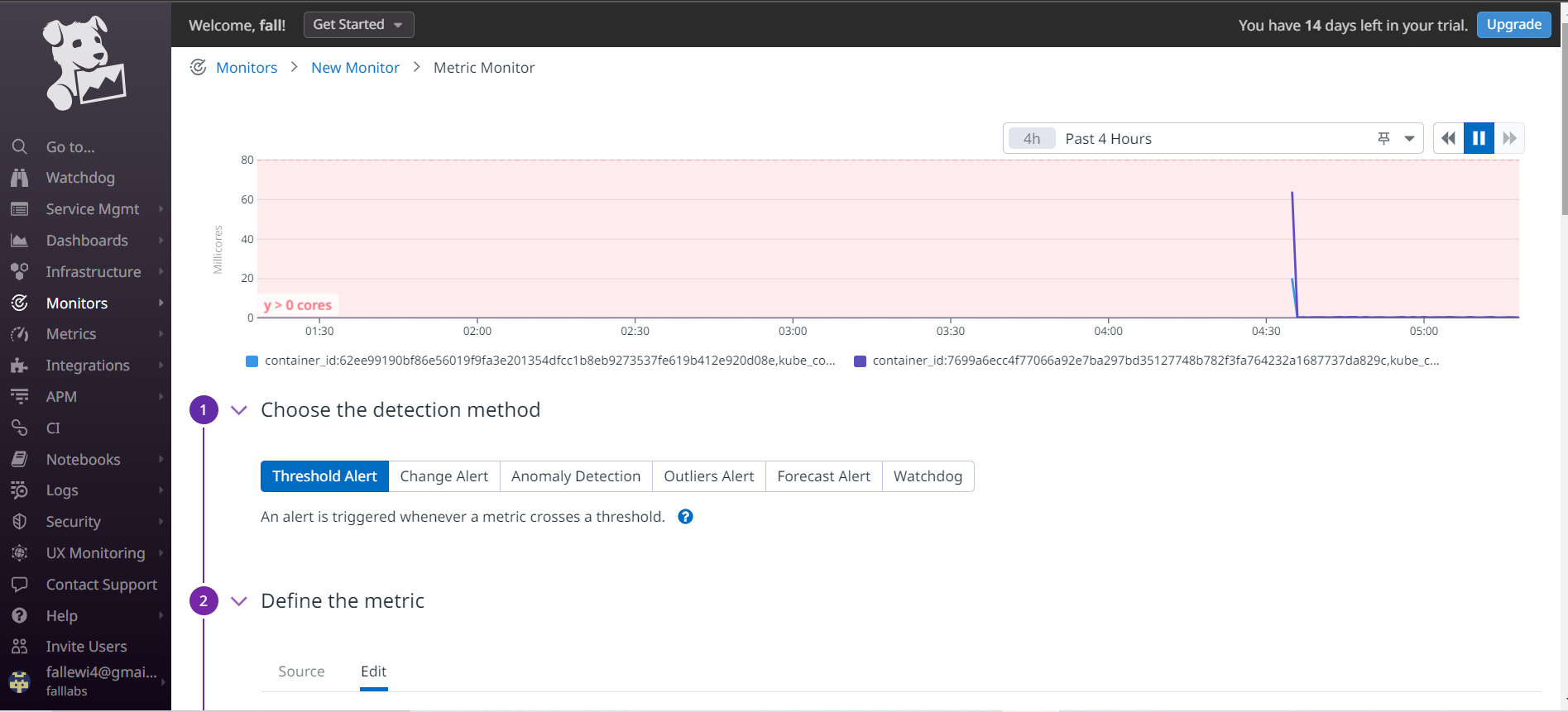Select Threshold Alert detection method
Viewport: 1568px width, 712px height.
pyautogui.click(x=324, y=476)
